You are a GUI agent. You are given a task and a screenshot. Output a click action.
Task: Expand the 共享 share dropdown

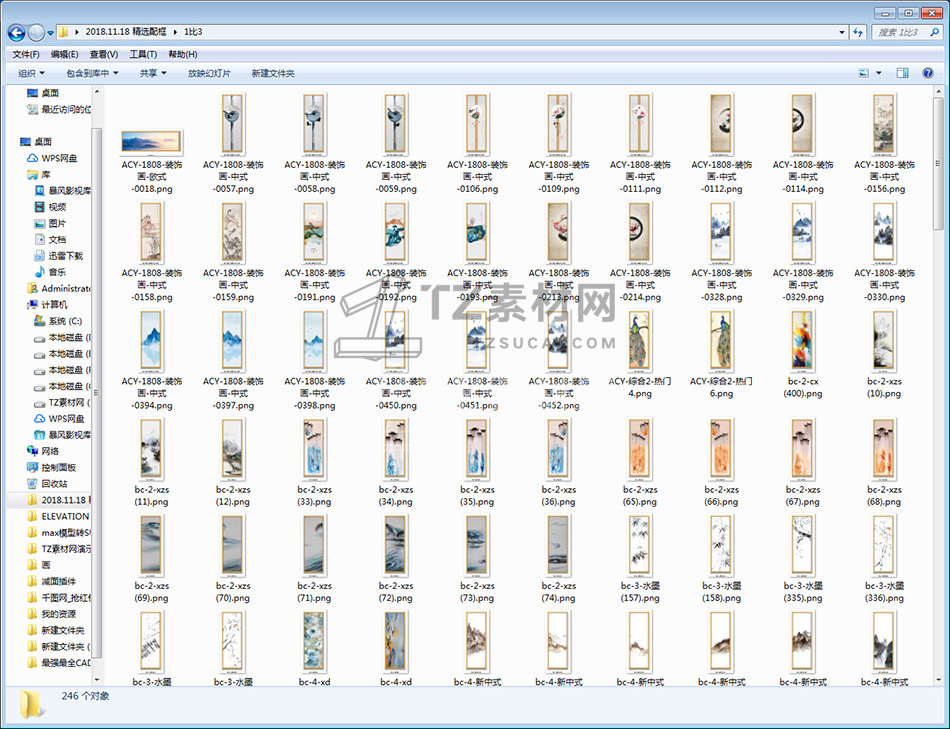pyautogui.click(x=153, y=73)
